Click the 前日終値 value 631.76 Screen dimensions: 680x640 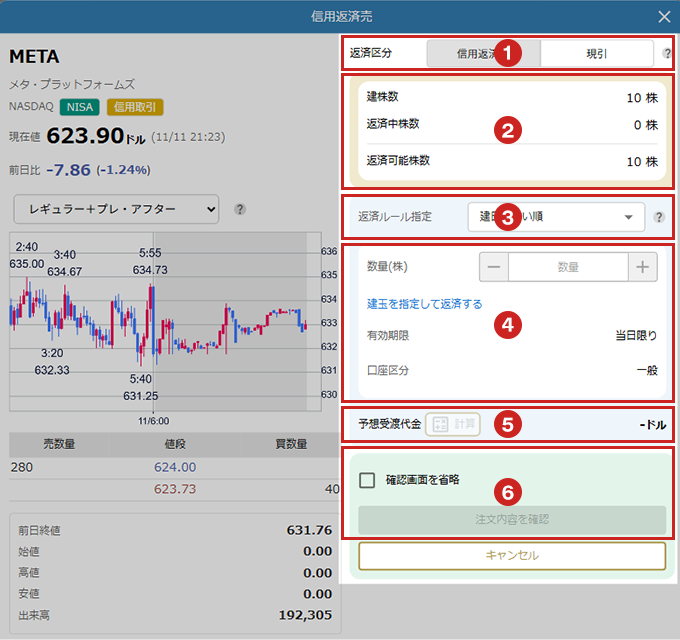(x=309, y=530)
